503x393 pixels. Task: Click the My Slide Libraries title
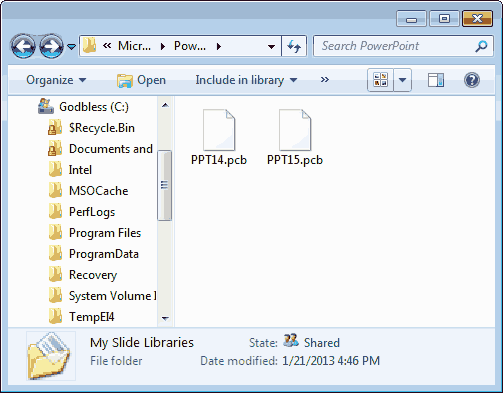(142, 343)
